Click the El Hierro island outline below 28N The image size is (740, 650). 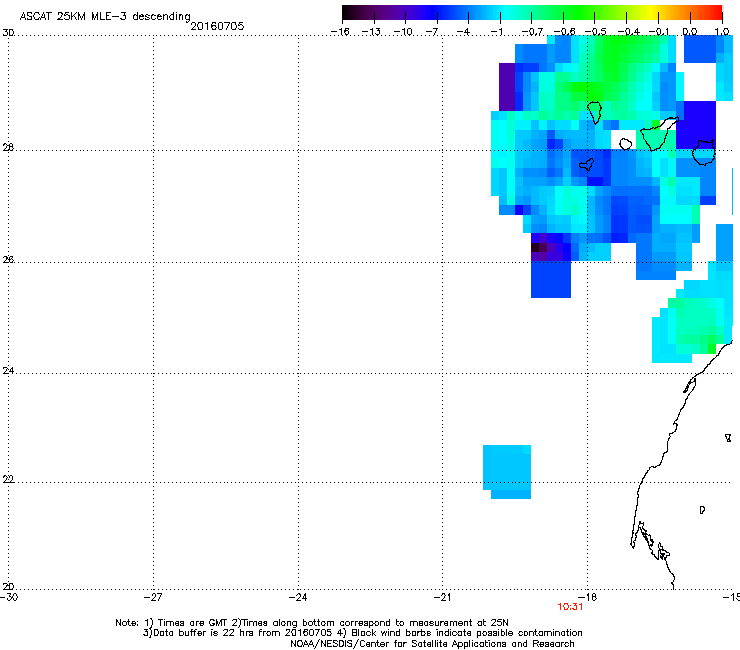[587, 164]
